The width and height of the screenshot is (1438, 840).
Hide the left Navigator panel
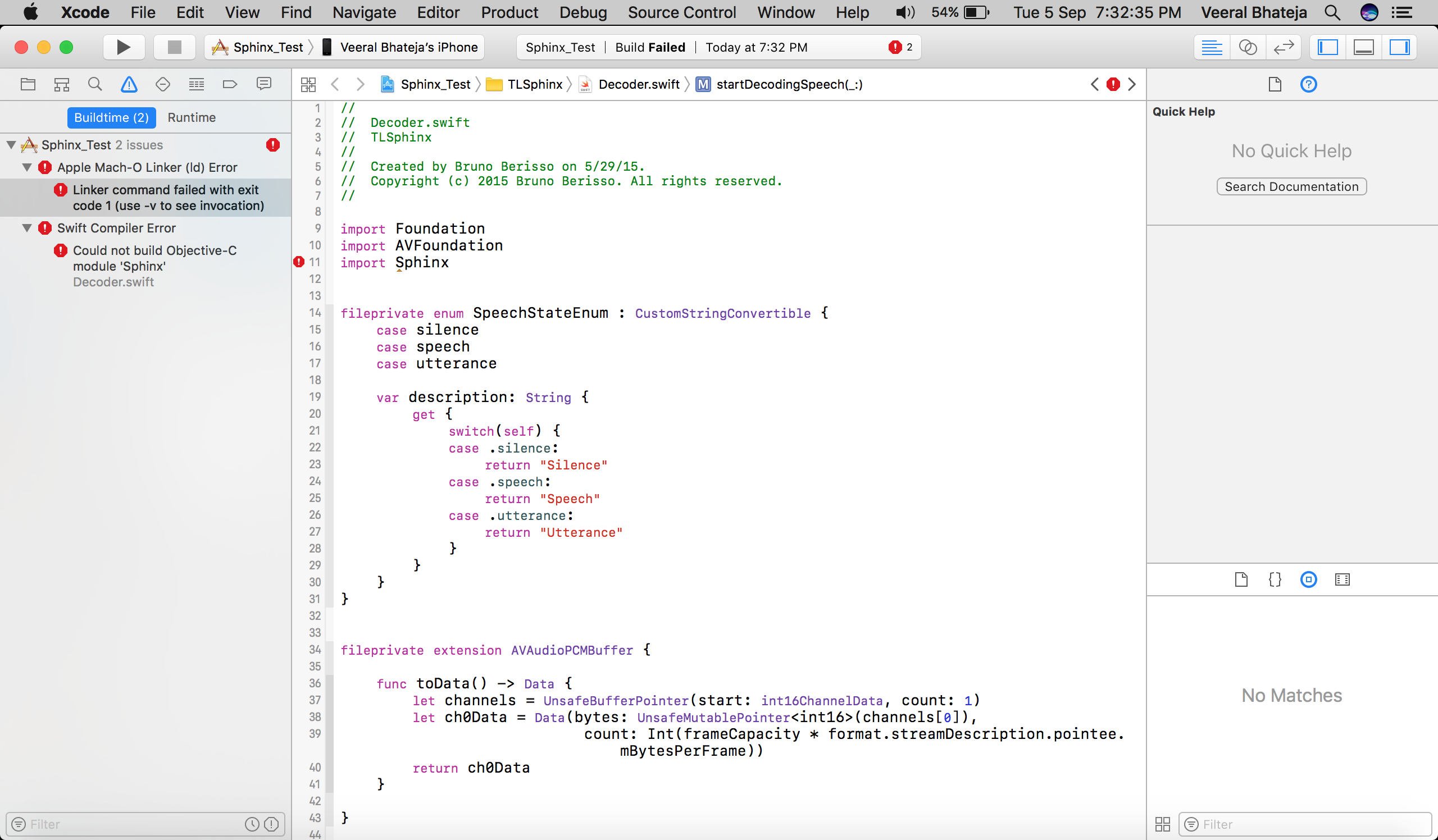click(x=1328, y=47)
